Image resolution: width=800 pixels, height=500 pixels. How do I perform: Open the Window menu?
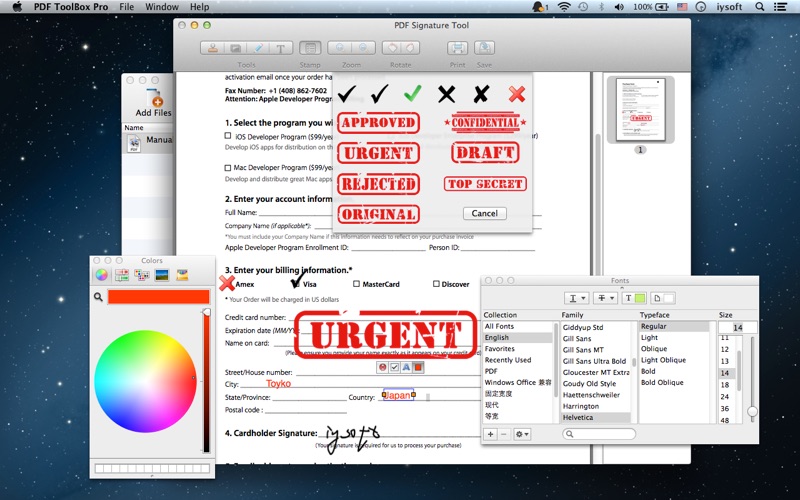pyautogui.click(x=162, y=7)
